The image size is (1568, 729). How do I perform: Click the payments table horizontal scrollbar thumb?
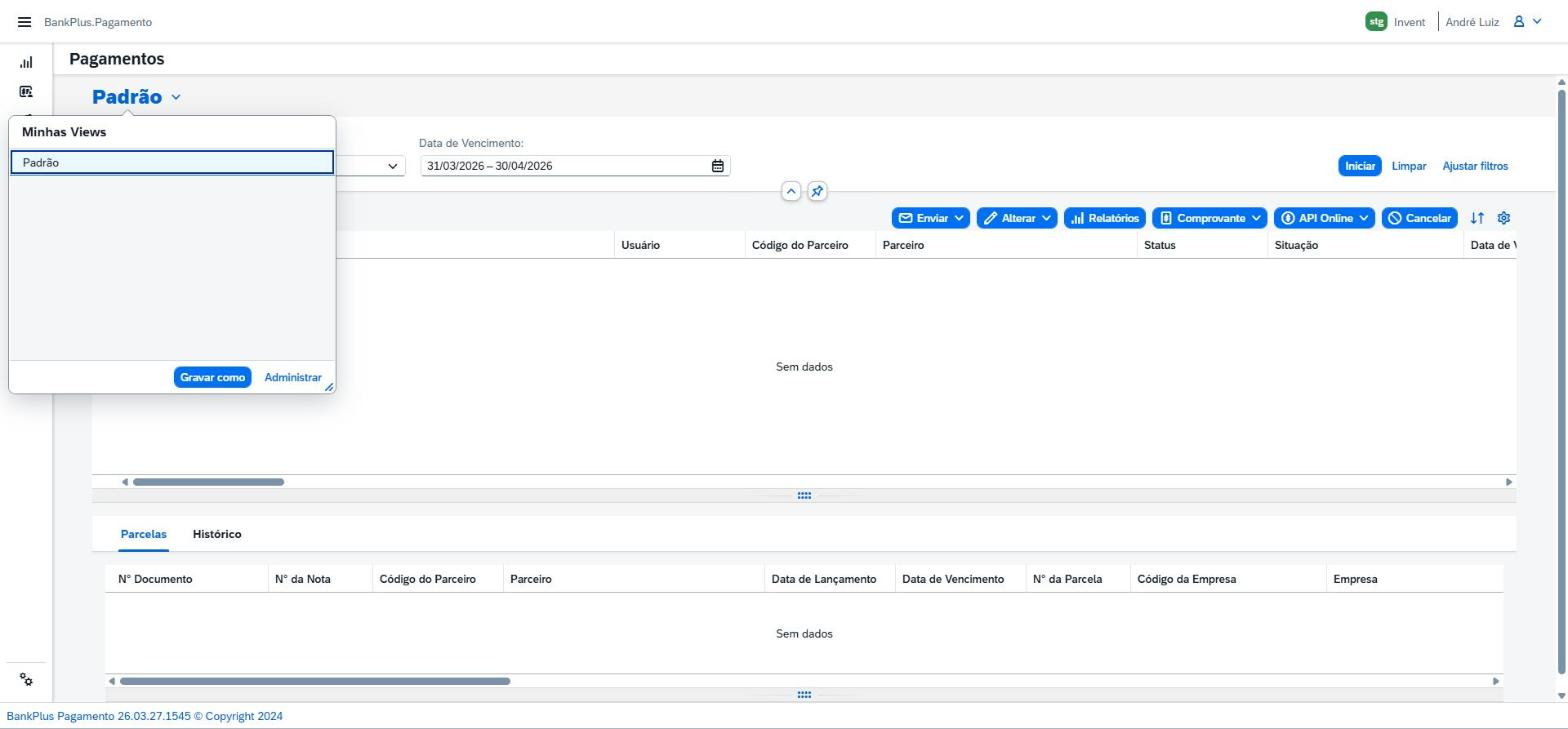pyautogui.click(x=208, y=482)
